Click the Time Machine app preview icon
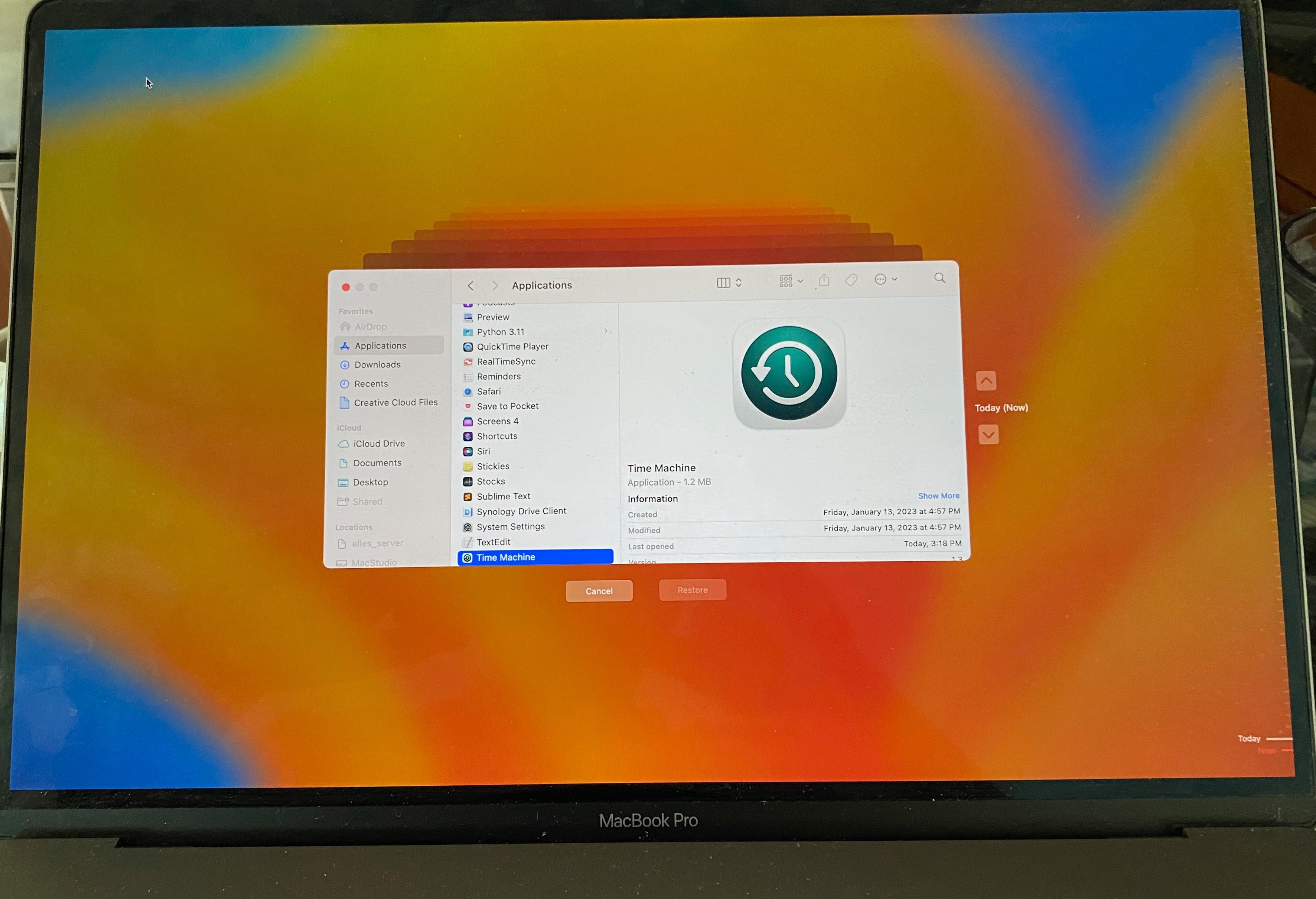Screen dimensions: 1316x899 (789, 373)
